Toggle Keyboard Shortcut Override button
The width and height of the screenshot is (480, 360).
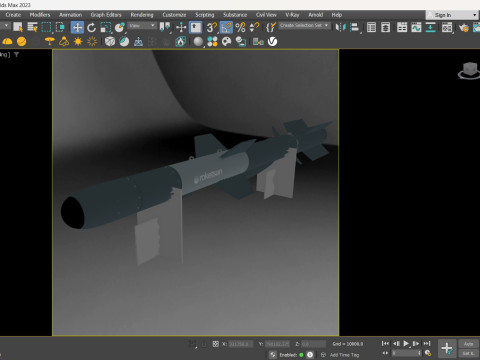point(196,27)
